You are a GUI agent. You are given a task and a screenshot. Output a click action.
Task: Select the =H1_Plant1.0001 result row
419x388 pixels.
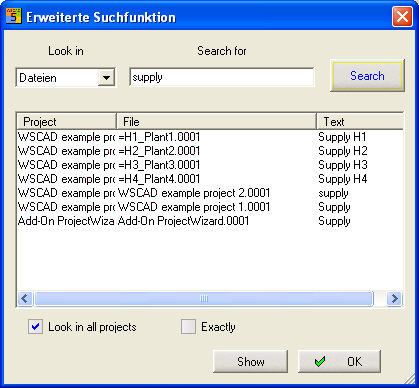[210, 137]
